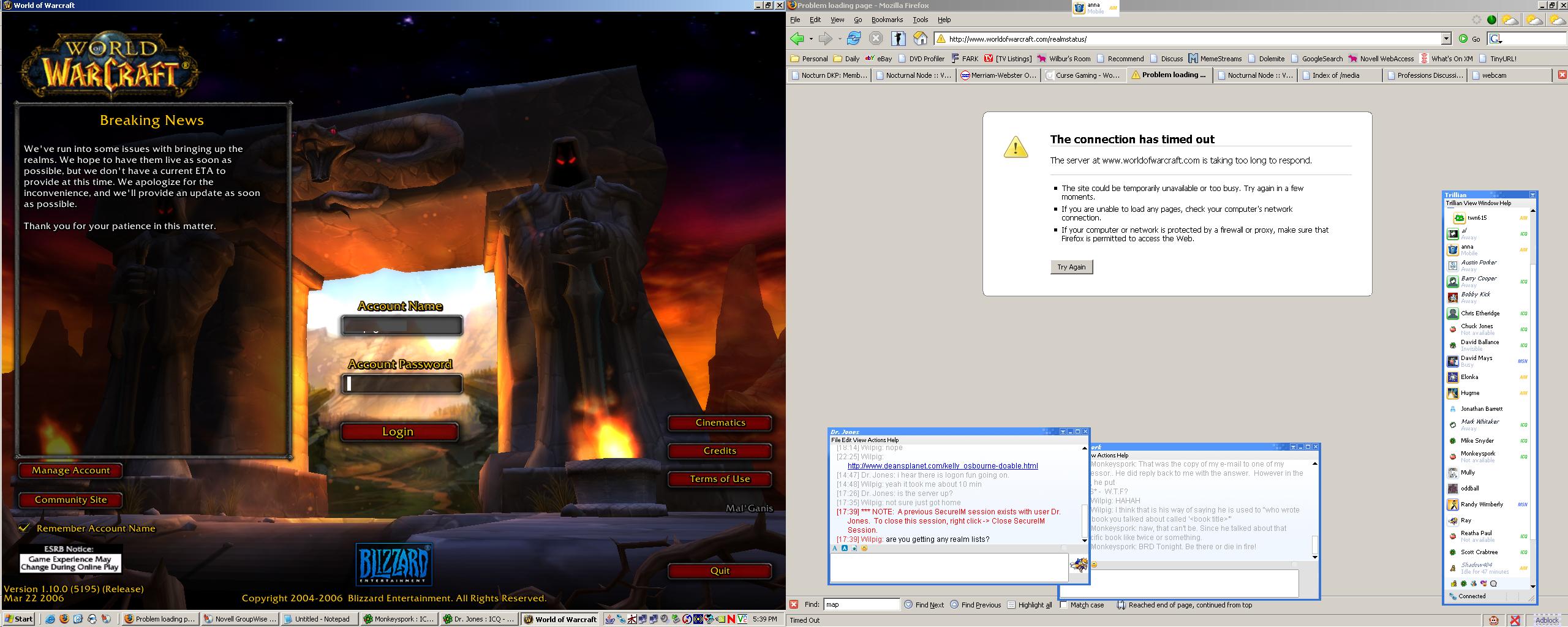Viewport: 1568px width, 627px height.
Task: Click the Internet Explorer quick launch icon
Action: click(x=50, y=619)
